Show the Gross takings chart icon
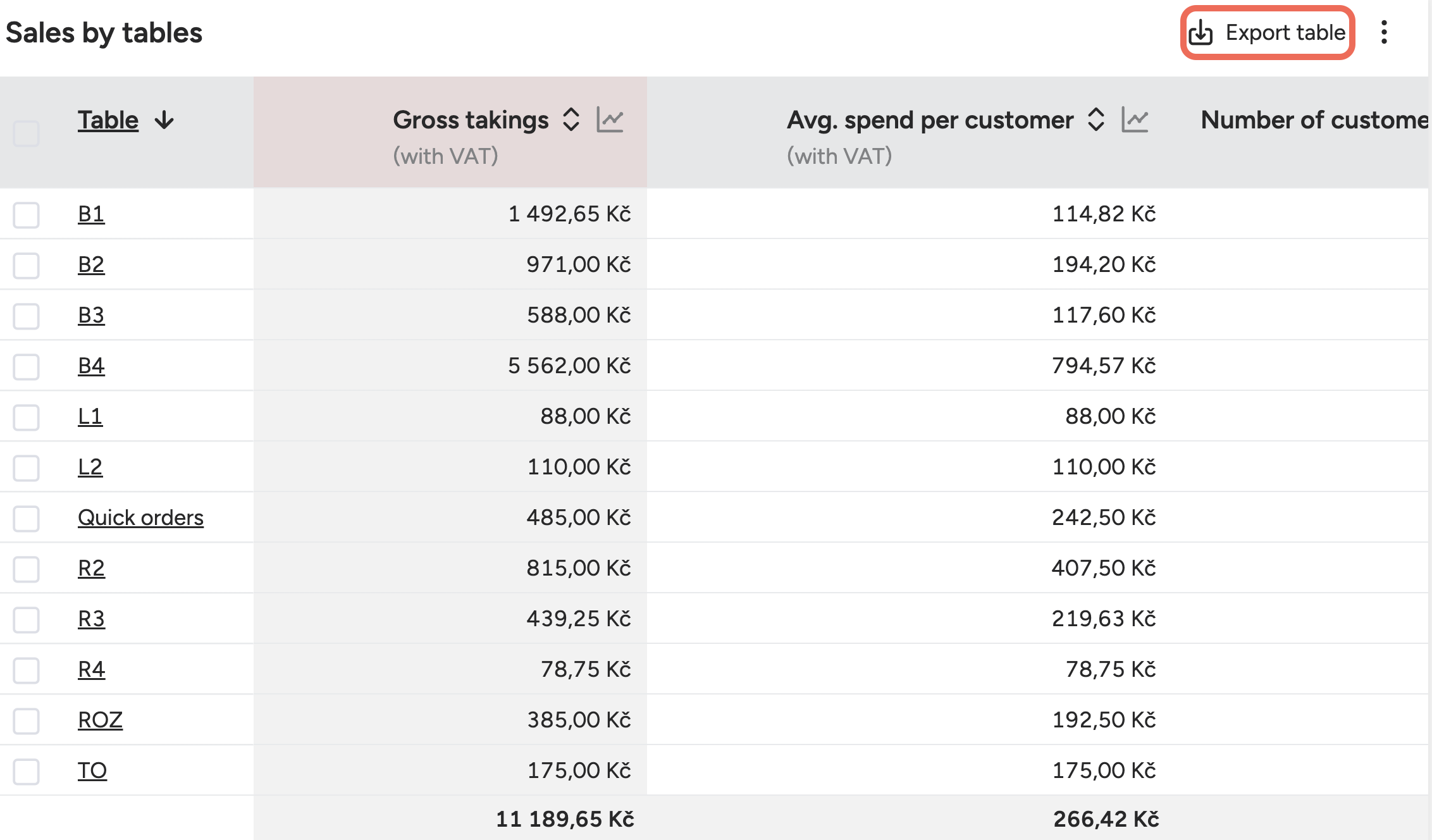The height and width of the screenshot is (840, 1432). [610, 120]
